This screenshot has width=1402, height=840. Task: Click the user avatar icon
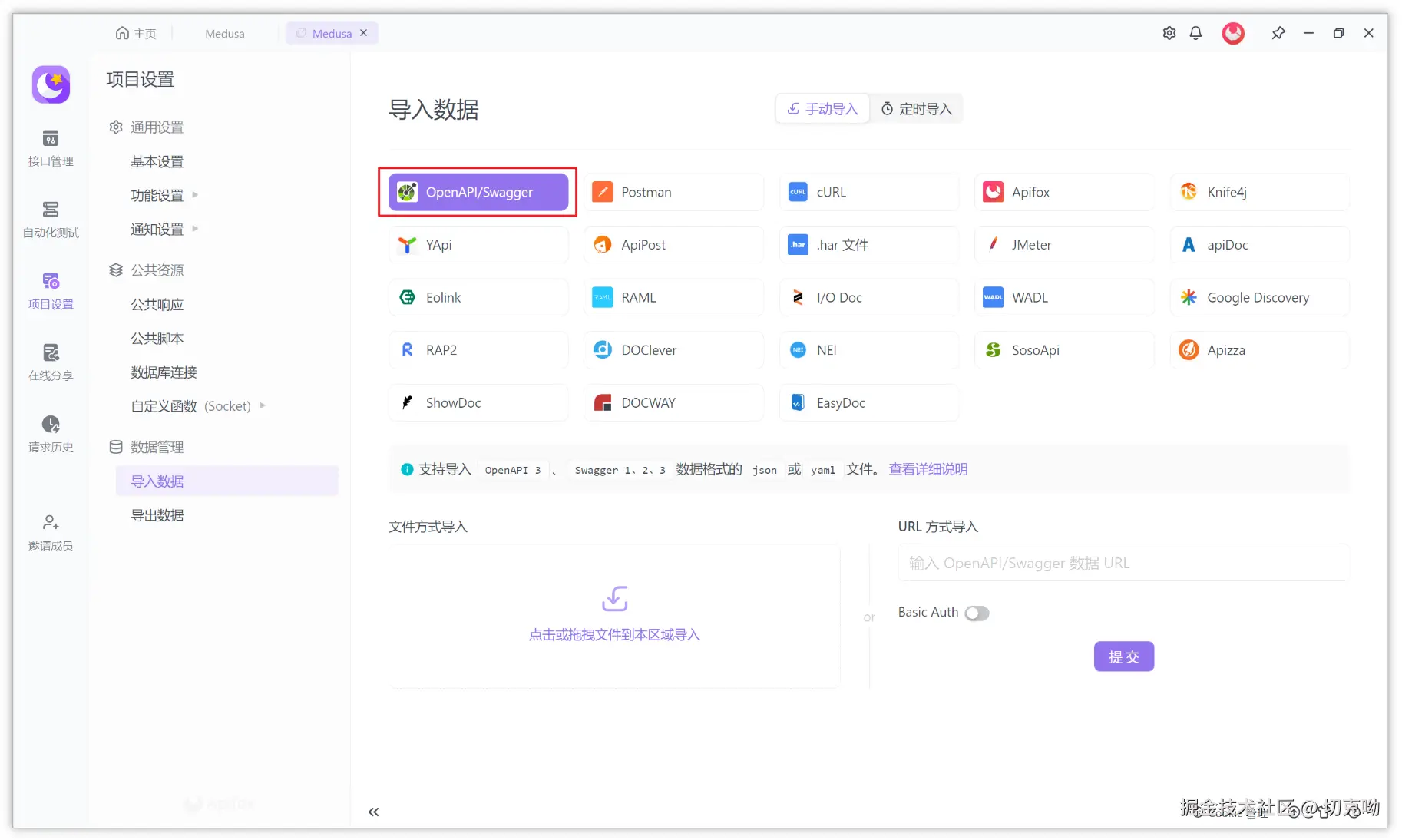coord(1233,33)
